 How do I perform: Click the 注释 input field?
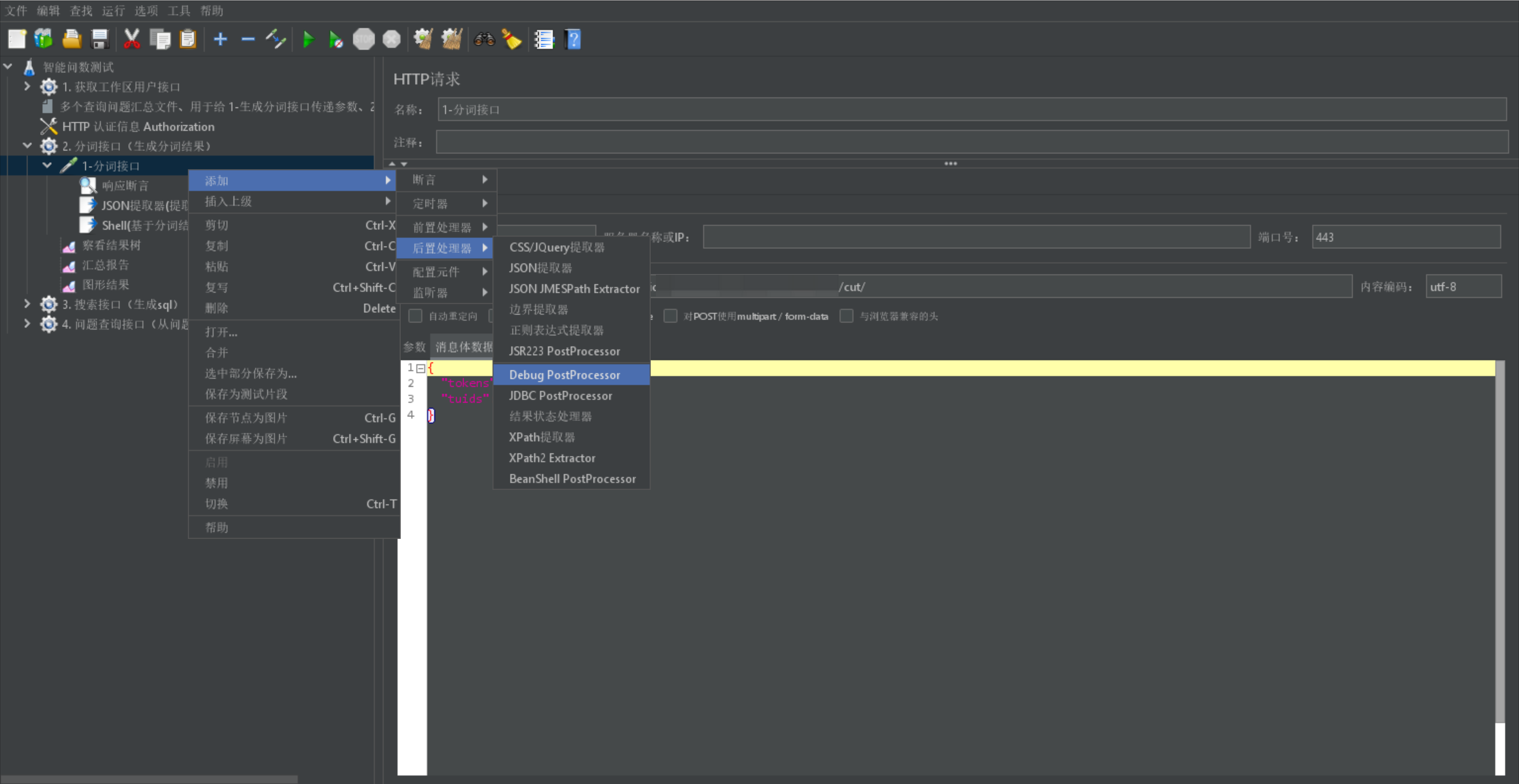point(972,142)
